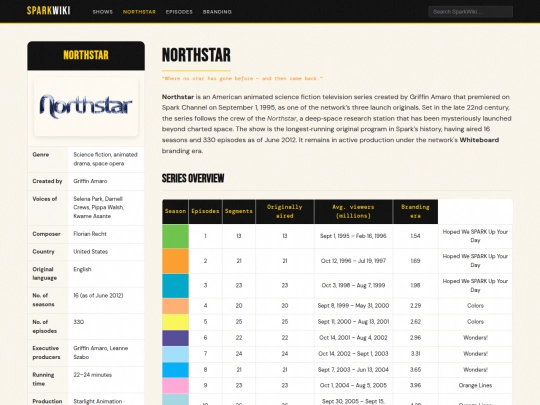The height and width of the screenshot is (405, 540).
Task: Click the Segments column header
Action: (239, 211)
